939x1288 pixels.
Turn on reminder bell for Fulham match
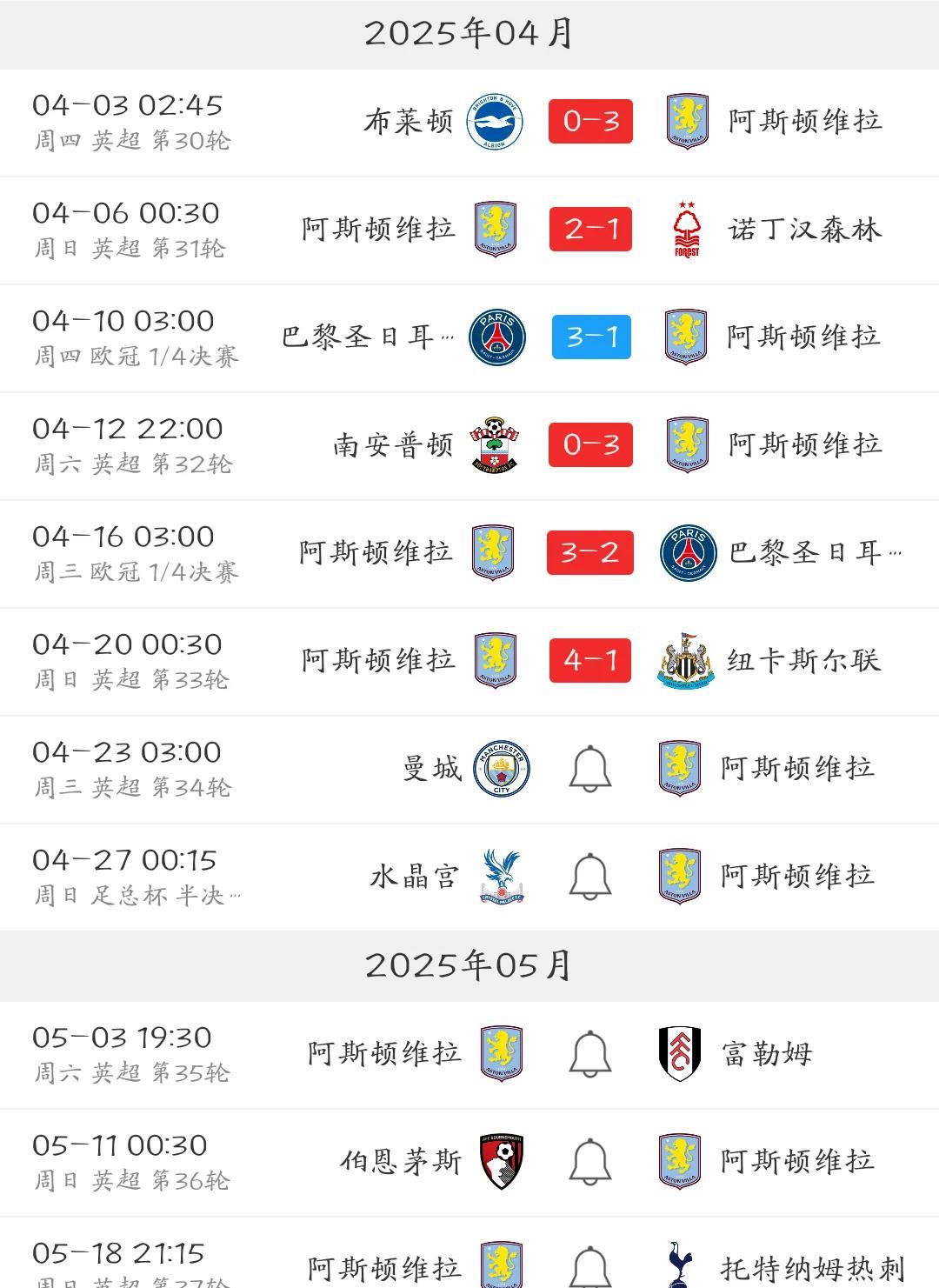590,1054
